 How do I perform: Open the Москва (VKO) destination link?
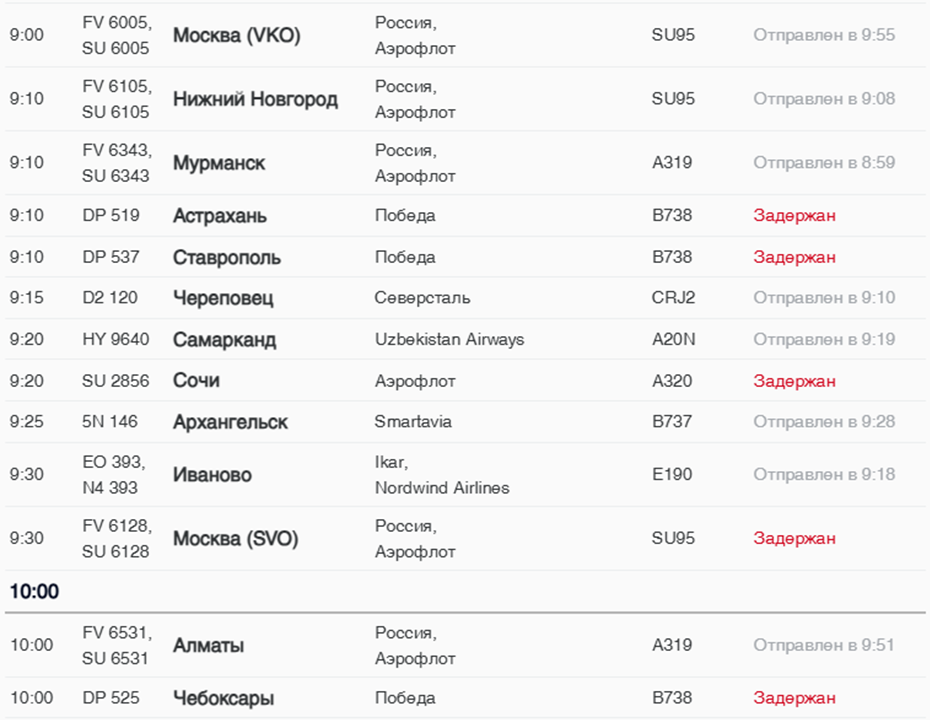(236, 36)
